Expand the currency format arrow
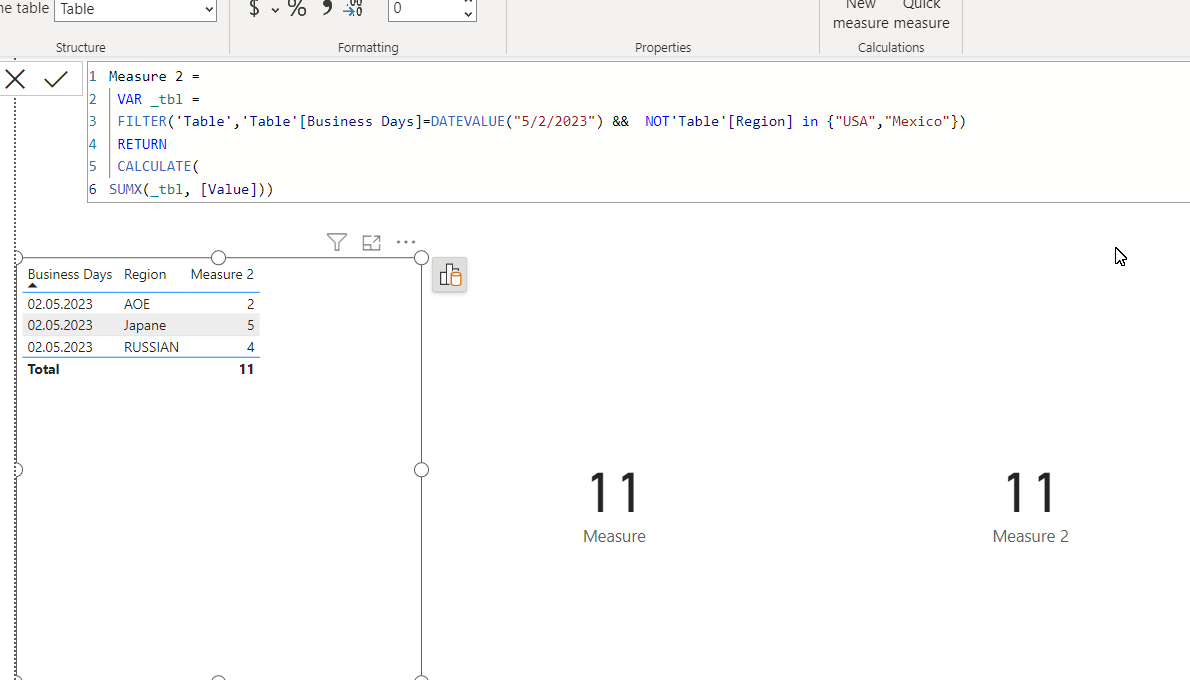The image size is (1190, 680). pos(275,10)
